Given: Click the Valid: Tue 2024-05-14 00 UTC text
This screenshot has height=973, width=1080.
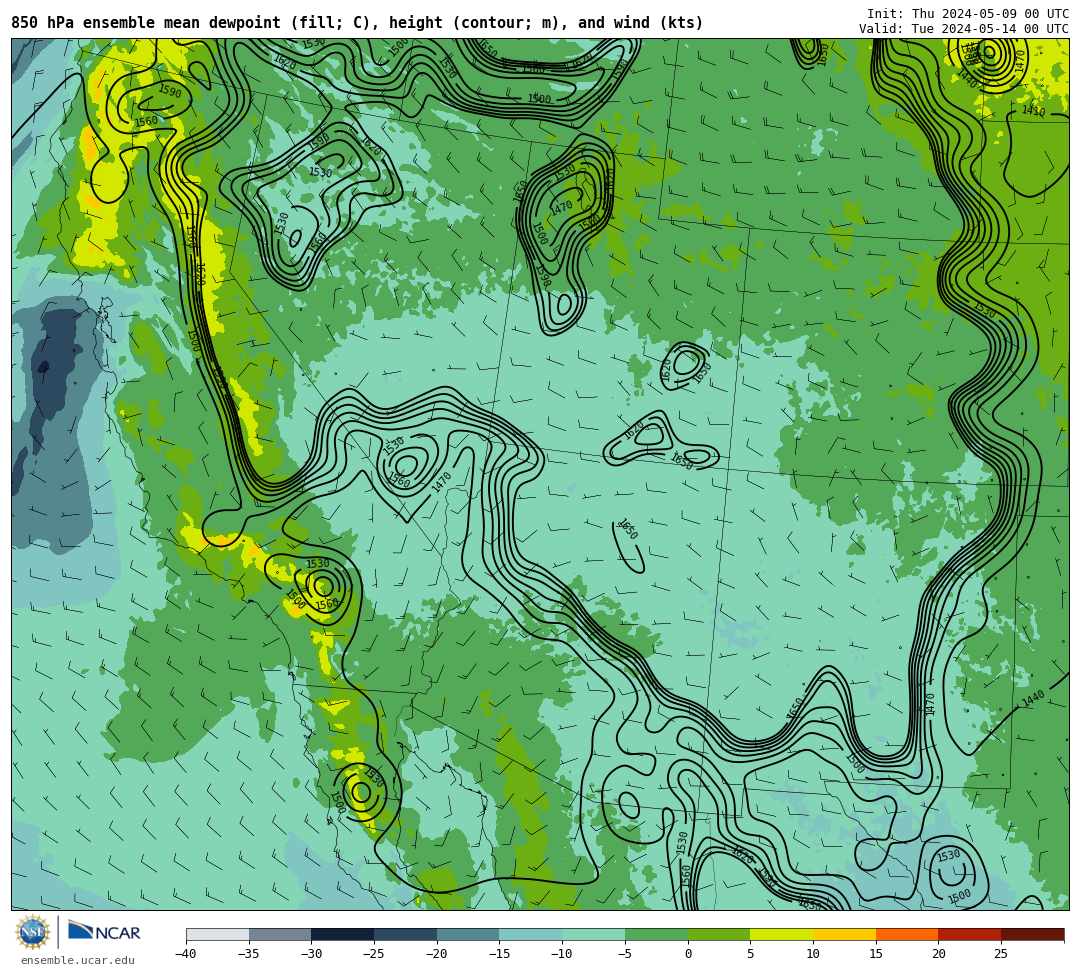Looking at the screenshot, I should [x=964, y=29].
